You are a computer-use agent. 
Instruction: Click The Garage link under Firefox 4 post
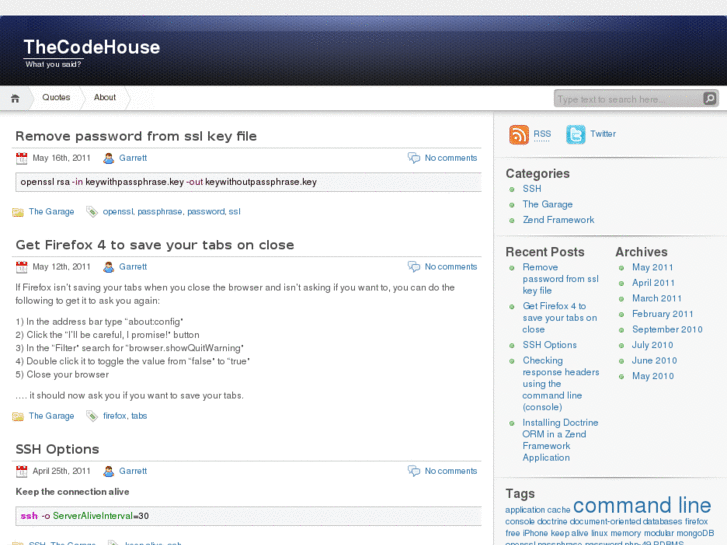51,416
